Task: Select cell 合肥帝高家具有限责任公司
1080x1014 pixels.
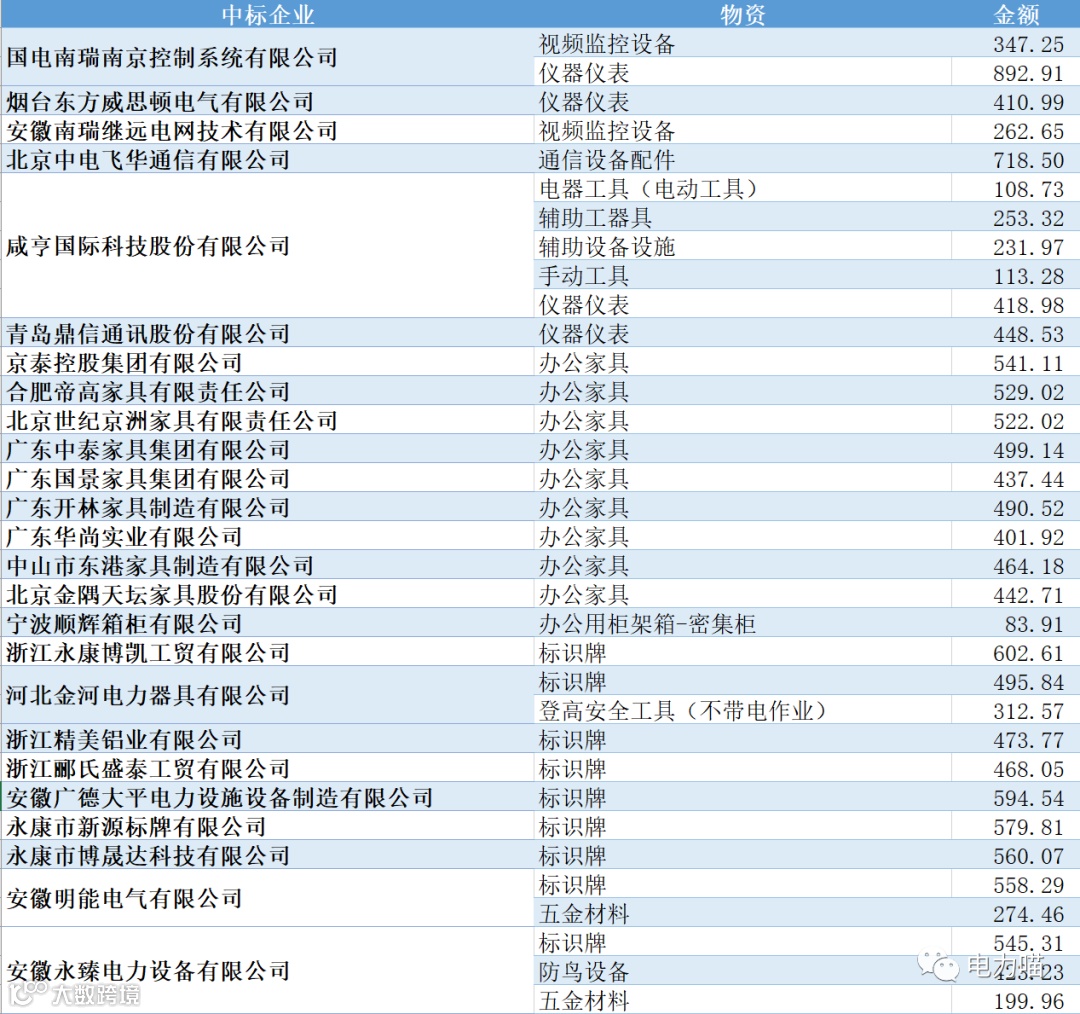Action: coord(267,391)
